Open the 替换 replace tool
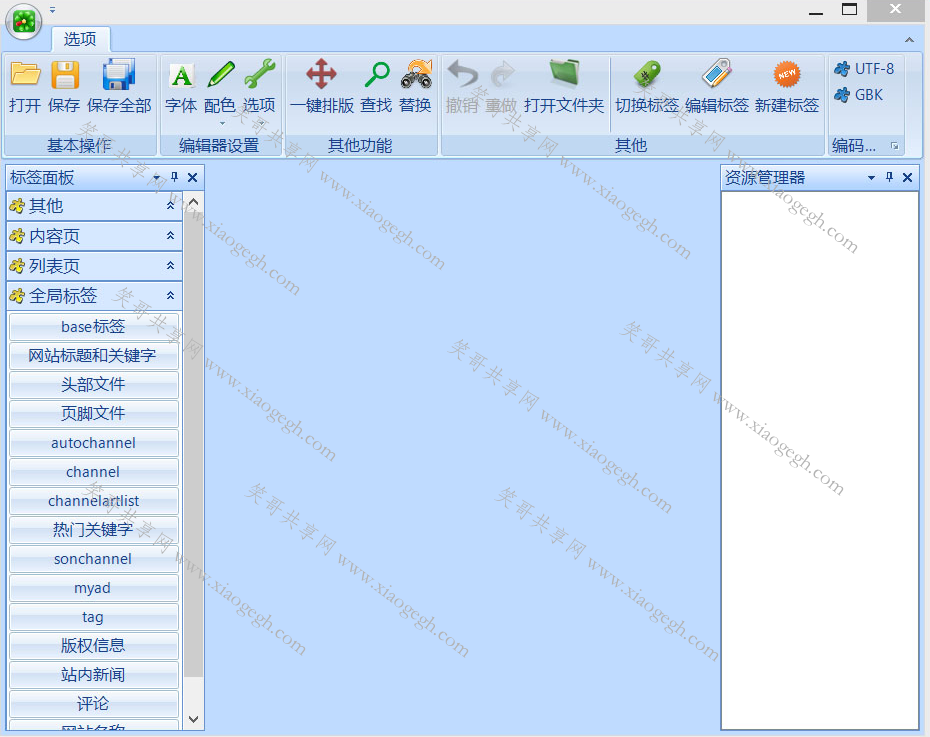The width and height of the screenshot is (930, 737). (415, 87)
